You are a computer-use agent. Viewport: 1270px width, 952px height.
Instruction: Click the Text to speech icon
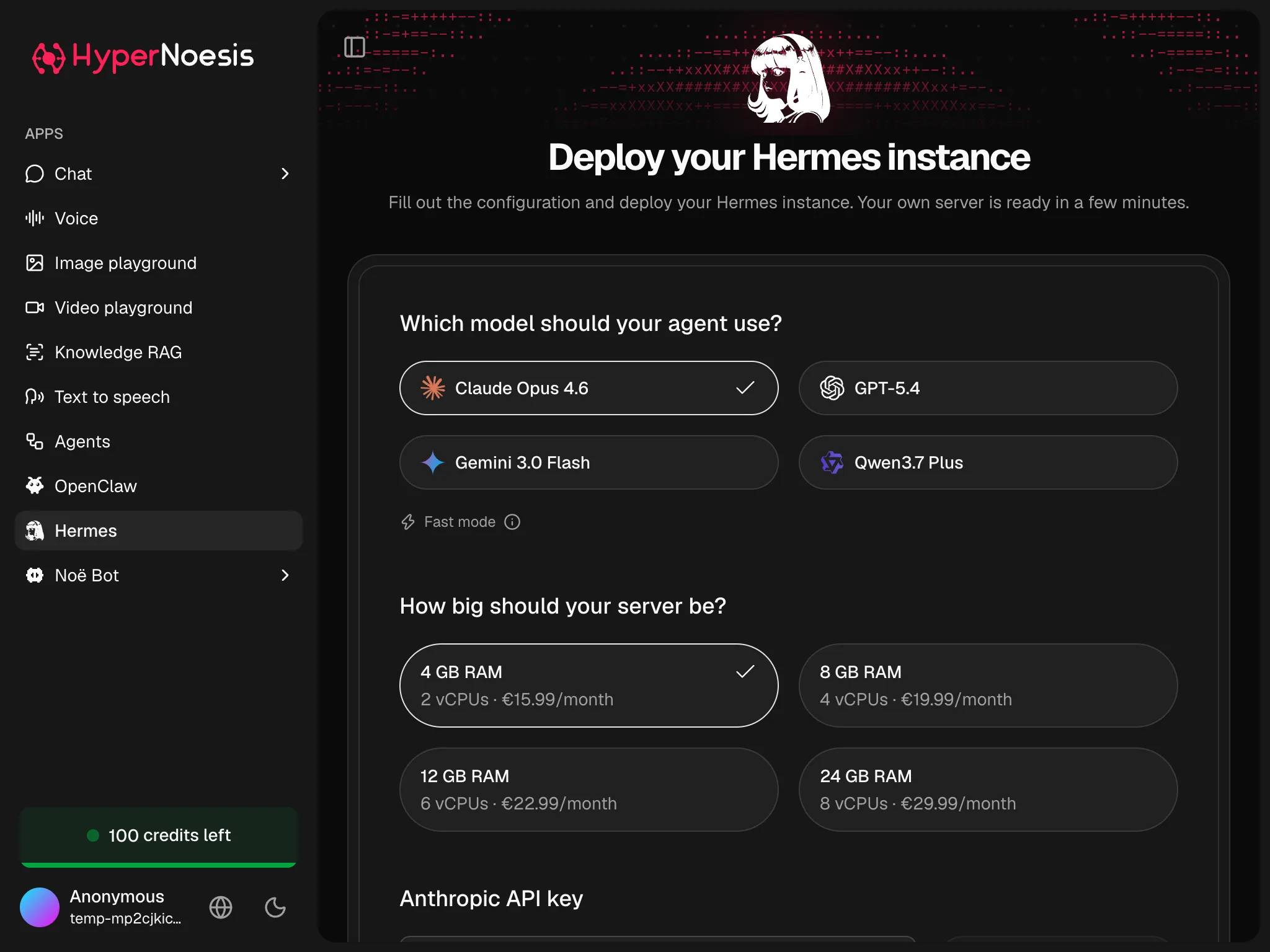click(x=35, y=397)
